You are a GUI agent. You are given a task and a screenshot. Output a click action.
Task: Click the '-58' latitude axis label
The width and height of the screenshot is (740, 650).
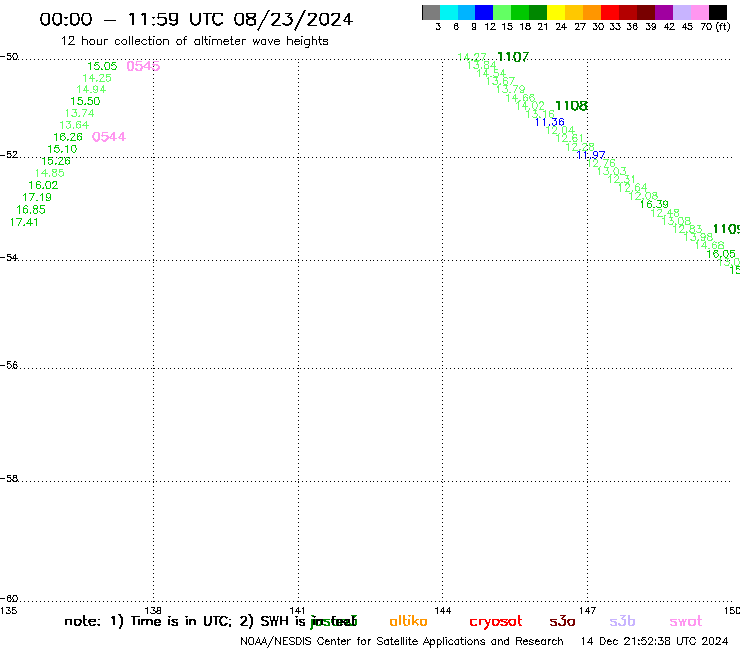click(x=9, y=479)
